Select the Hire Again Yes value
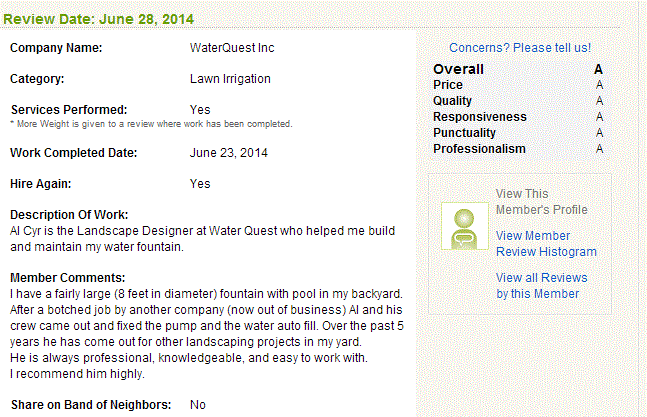 pyautogui.click(x=200, y=184)
